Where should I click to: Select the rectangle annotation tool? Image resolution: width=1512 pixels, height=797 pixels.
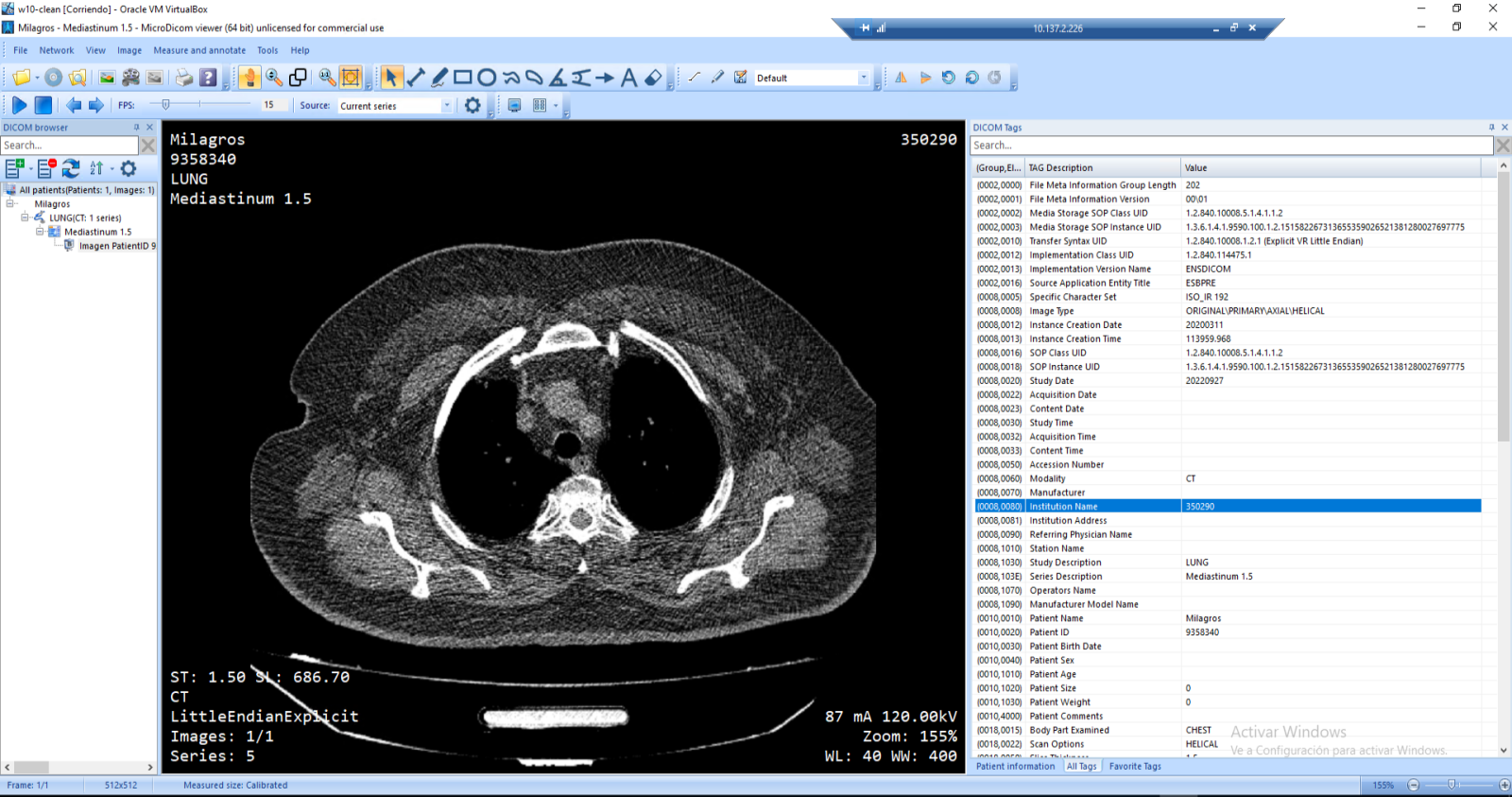coord(463,78)
